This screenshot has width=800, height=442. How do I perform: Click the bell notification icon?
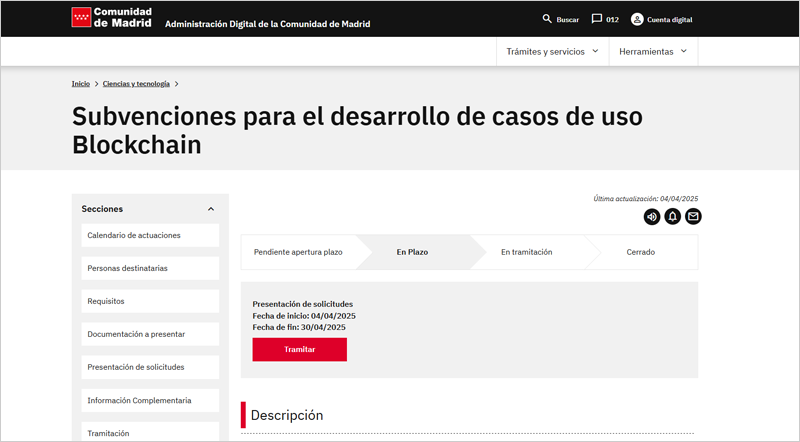[x=673, y=216]
